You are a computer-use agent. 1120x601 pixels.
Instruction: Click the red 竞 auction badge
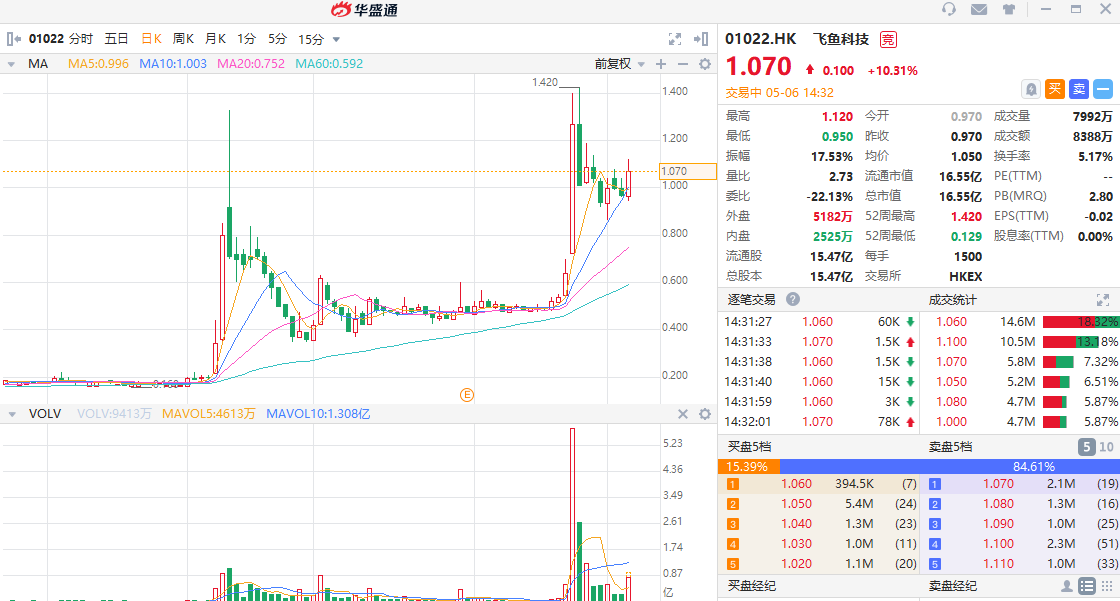(888, 39)
